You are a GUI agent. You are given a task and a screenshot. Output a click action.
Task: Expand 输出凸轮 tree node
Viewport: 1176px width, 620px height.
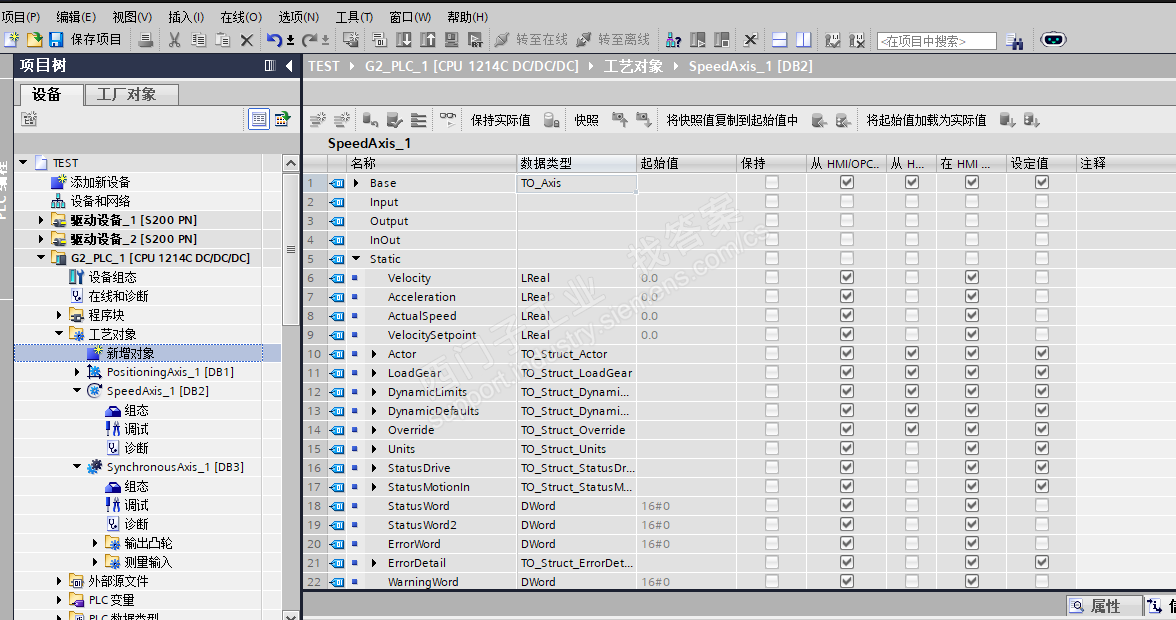[x=95, y=543]
